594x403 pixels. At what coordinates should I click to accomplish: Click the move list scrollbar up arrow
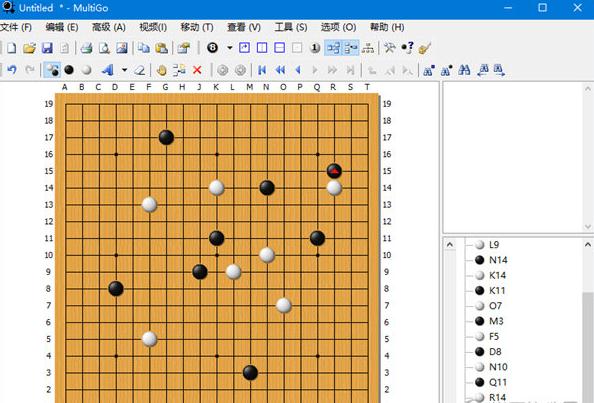tap(588, 245)
